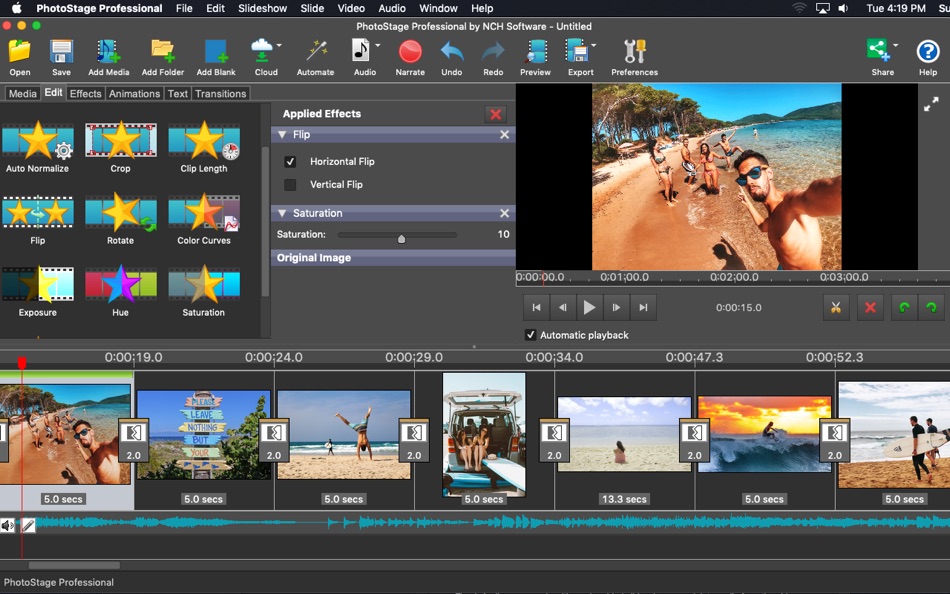Disable Automatic playback

[x=530, y=336]
